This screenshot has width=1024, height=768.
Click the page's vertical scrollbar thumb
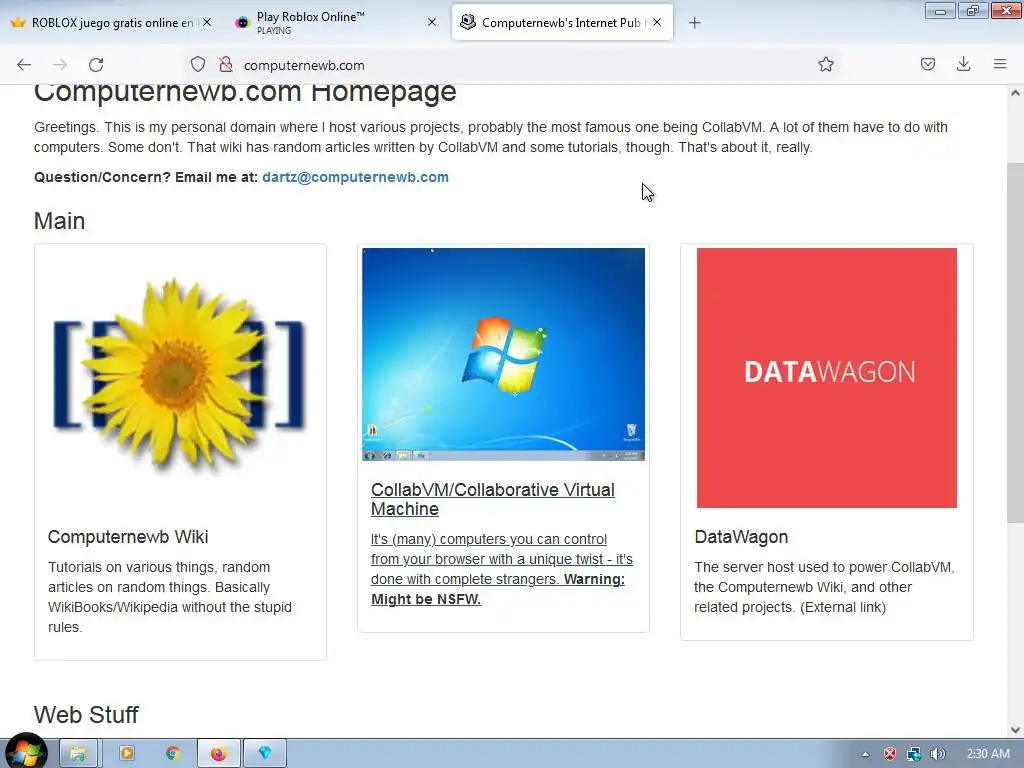coord(1016,343)
